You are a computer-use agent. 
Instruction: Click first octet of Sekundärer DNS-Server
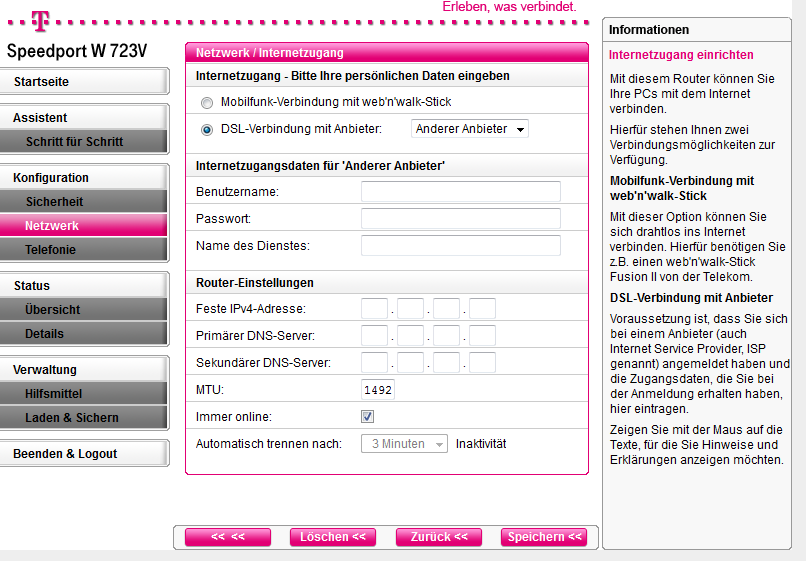[374, 363]
